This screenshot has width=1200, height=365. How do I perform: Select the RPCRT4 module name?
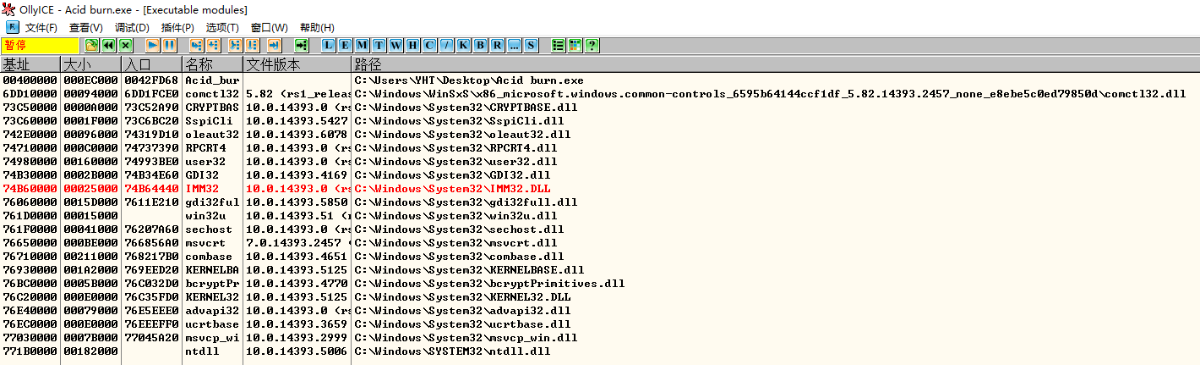point(206,147)
